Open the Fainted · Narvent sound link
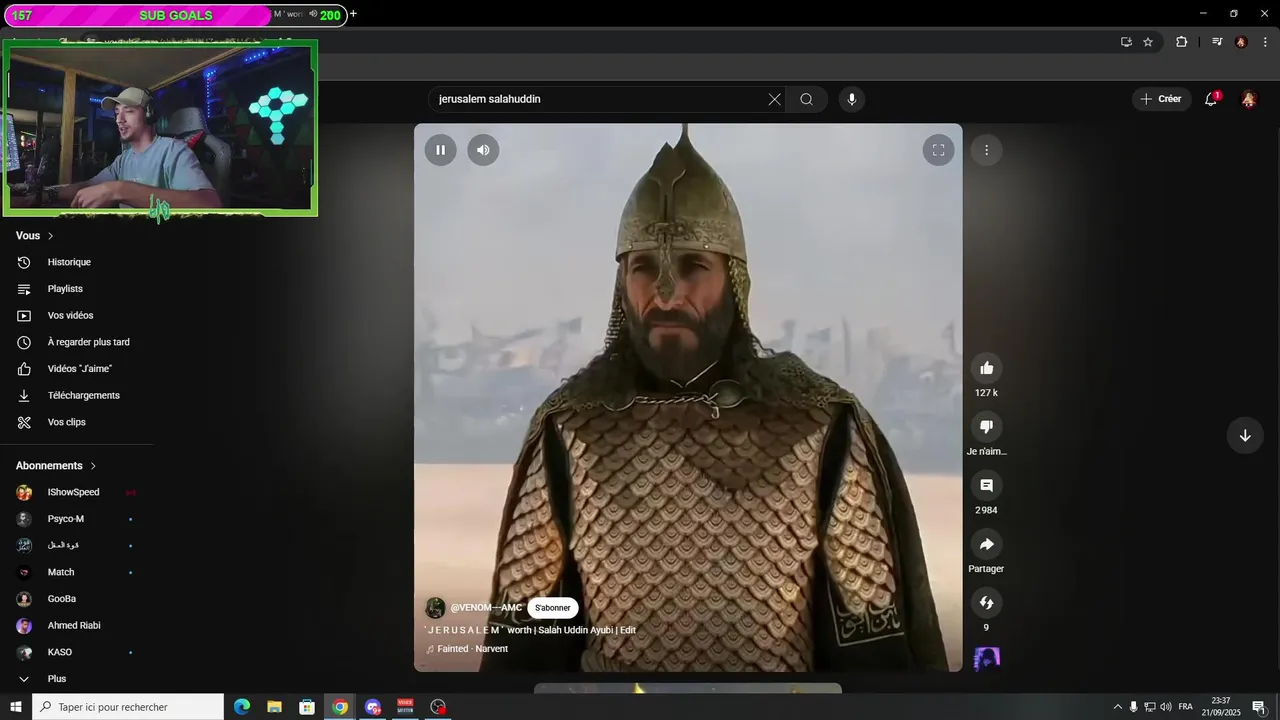 [472, 649]
